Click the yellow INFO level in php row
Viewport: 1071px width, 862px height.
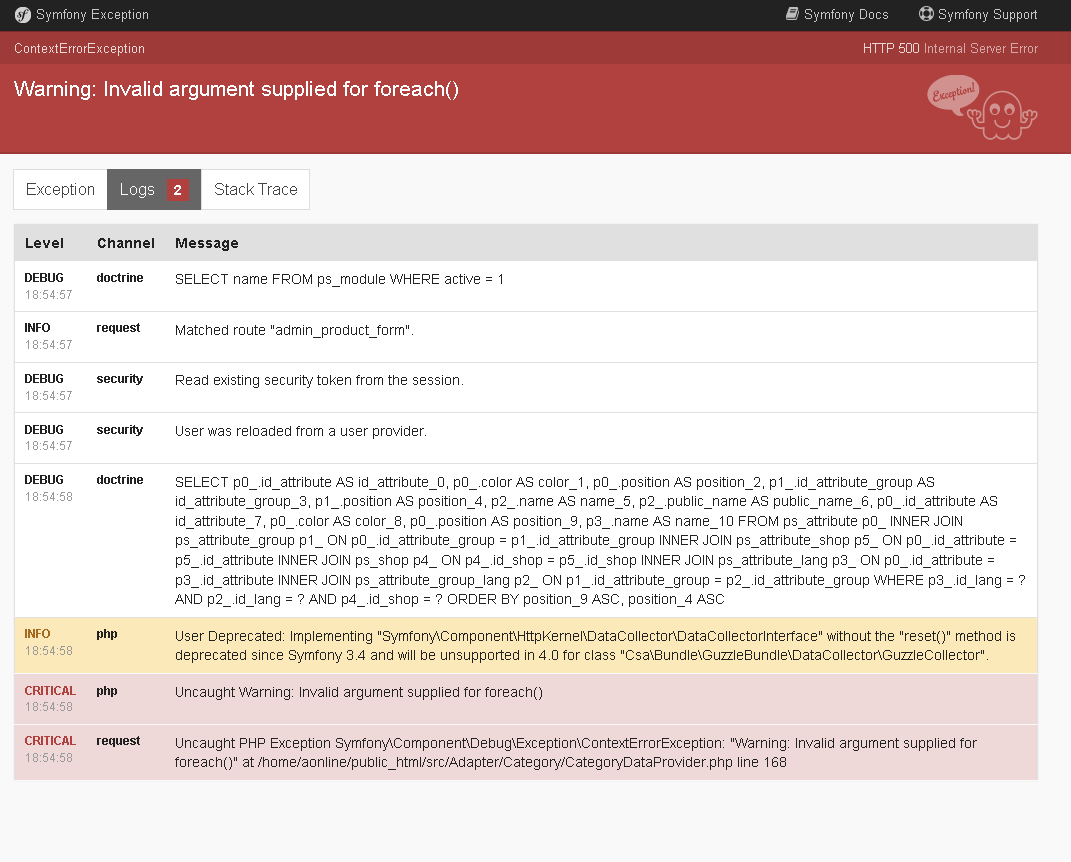38,634
